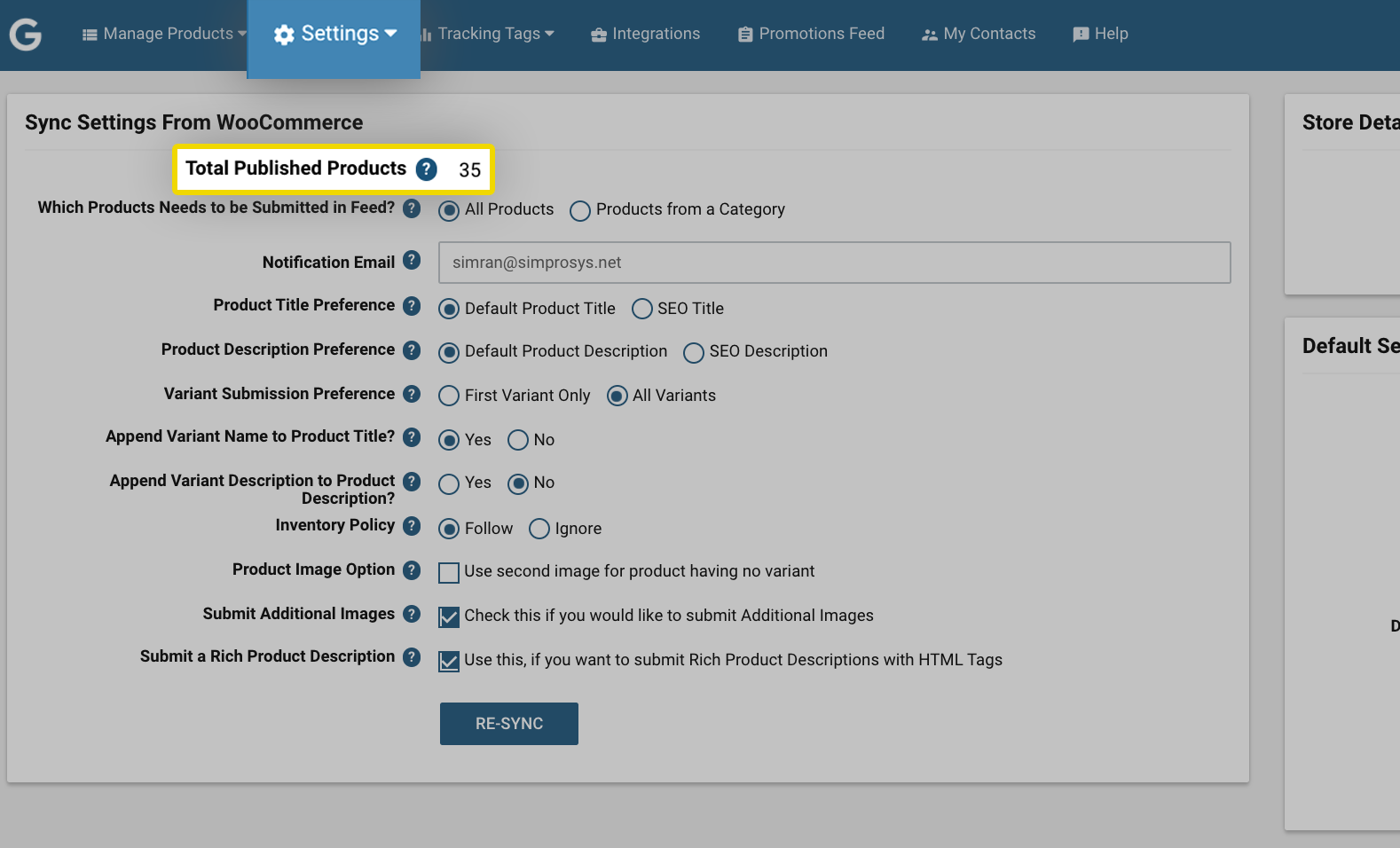
Task: Click the RE-SYNC button
Action: click(x=509, y=724)
